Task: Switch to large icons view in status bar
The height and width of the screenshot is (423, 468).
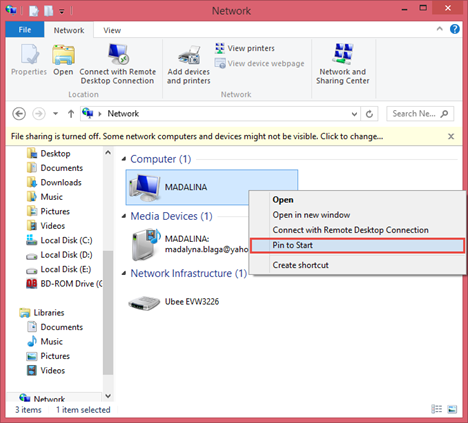Action: coord(452,409)
